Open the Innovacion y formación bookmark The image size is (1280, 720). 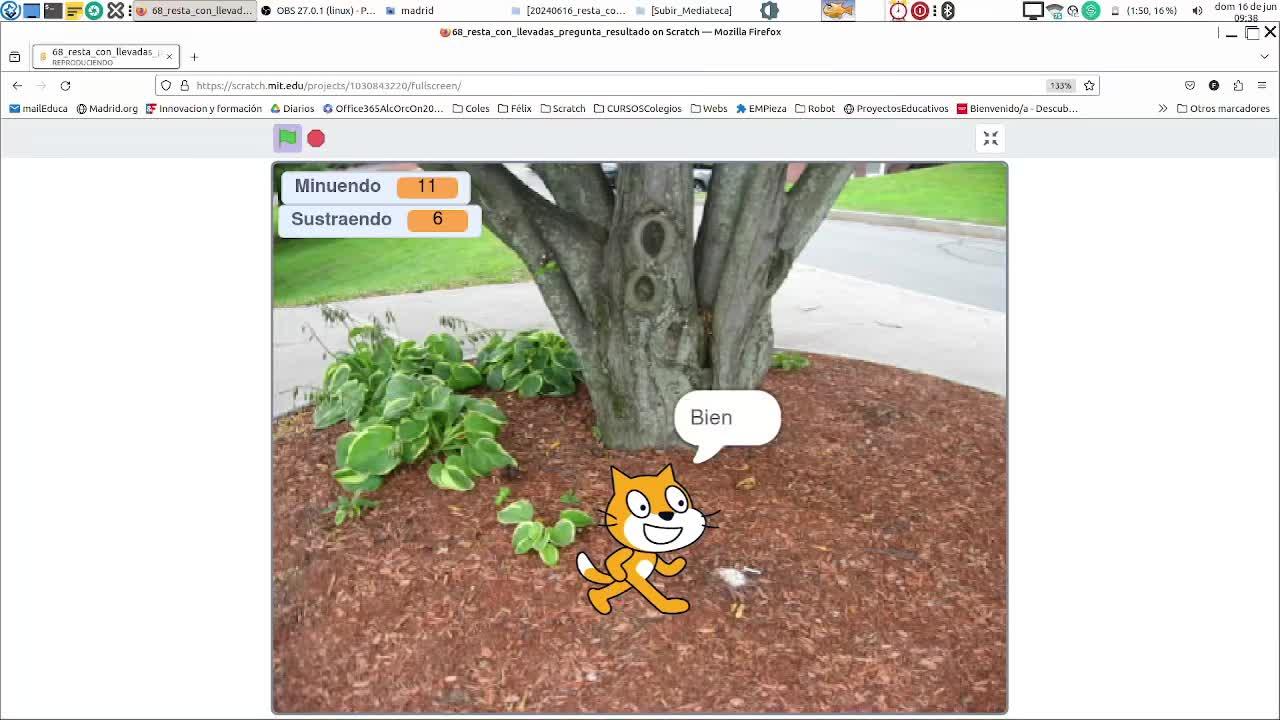204,109
